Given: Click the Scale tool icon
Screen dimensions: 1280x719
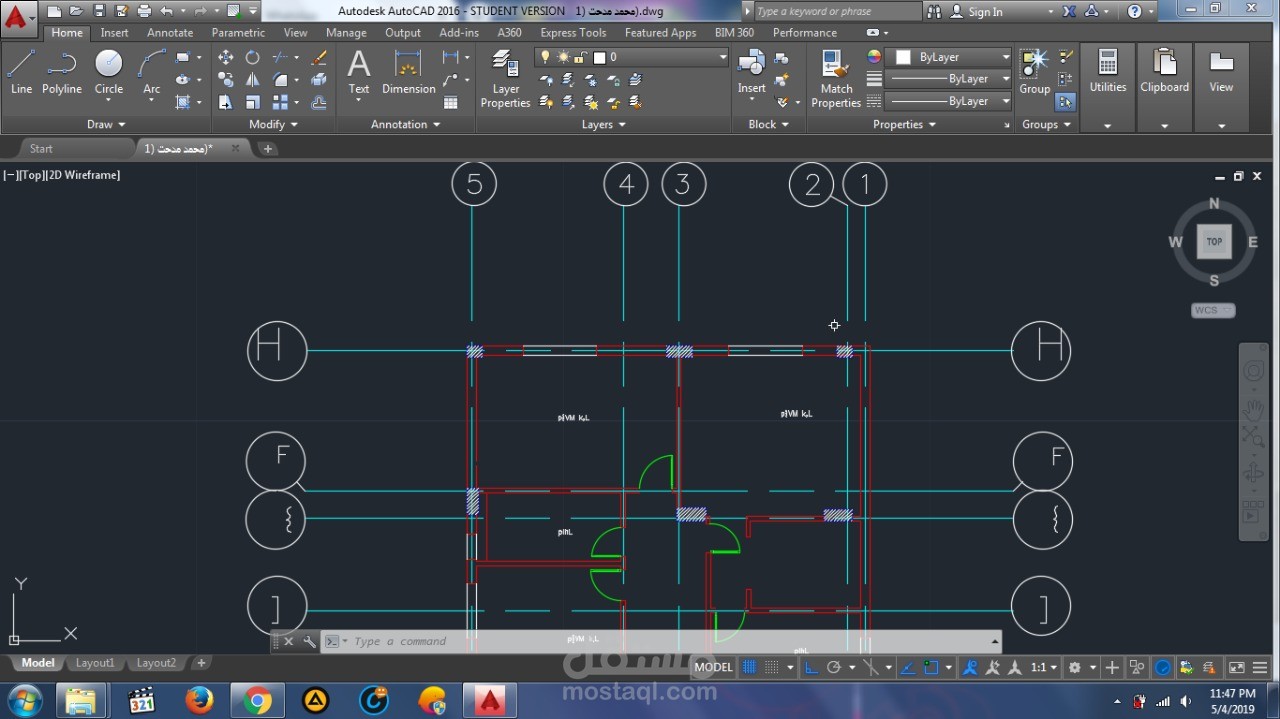Looking at the screenshot, I should pyautogui.click(x=253, y=102).
